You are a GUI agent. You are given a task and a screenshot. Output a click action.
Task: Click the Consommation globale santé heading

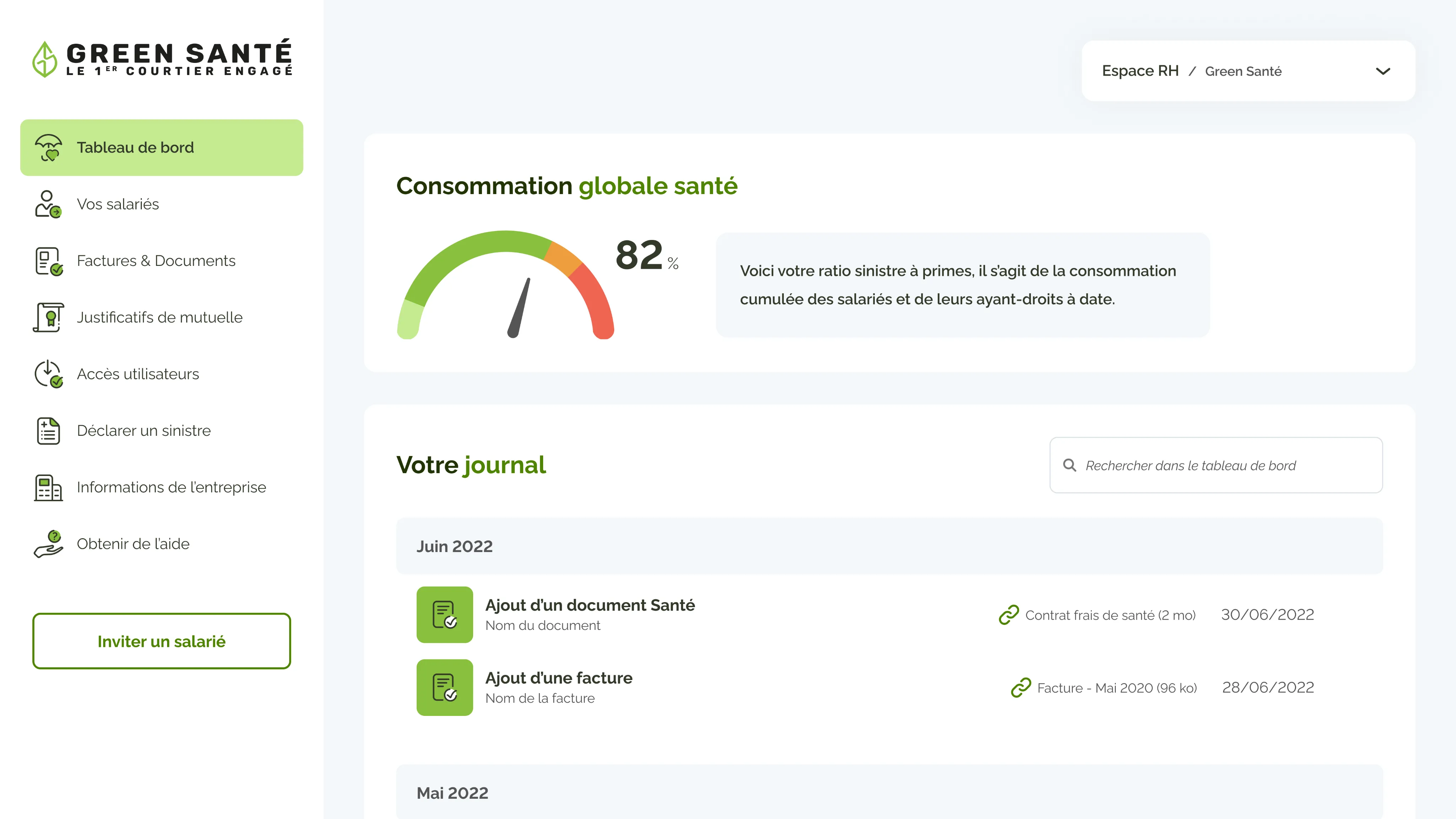pyautogui.click(x=567, y=186)
